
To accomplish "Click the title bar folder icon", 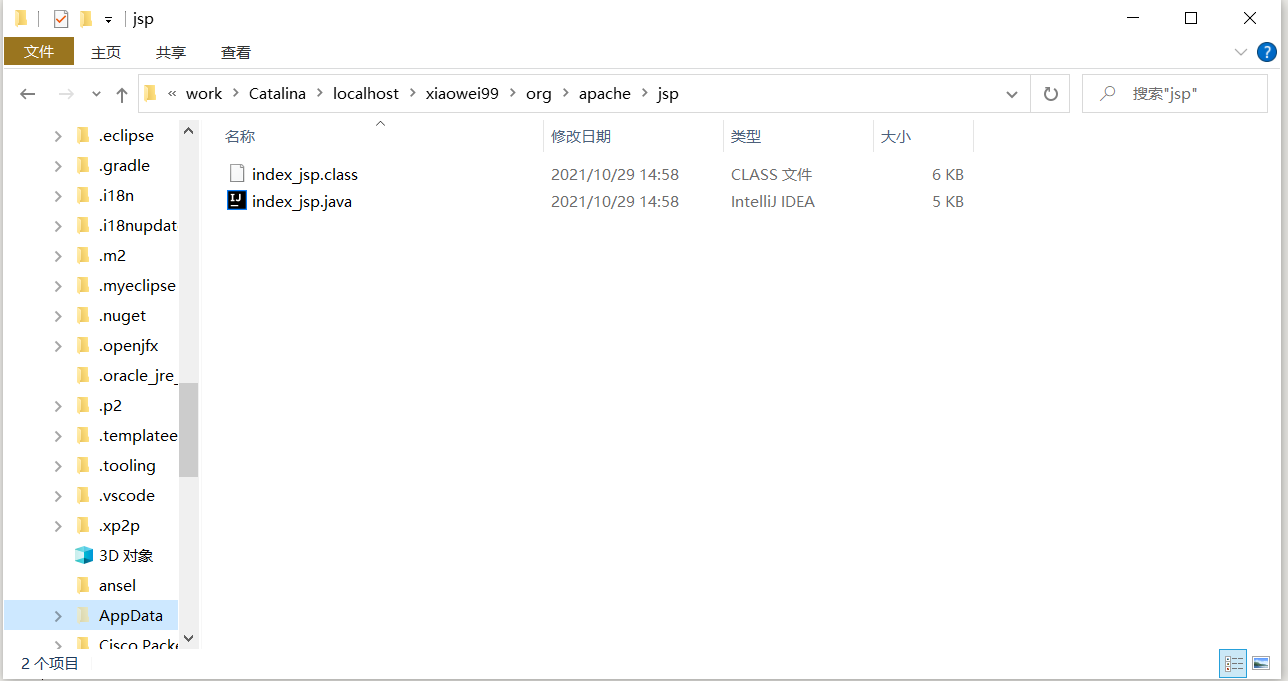I will [x=21, y=19].
